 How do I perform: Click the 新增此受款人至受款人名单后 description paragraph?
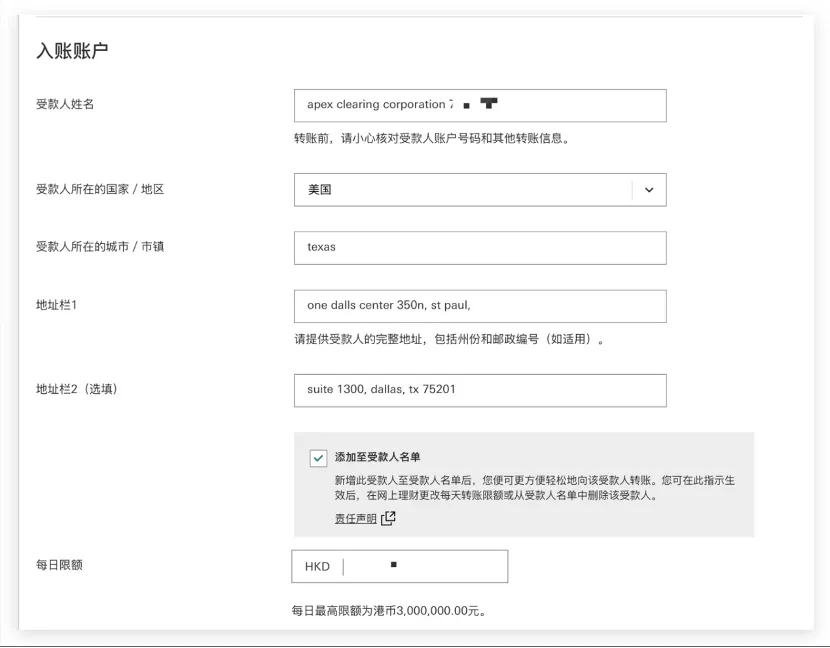click(x=535, y=488)
